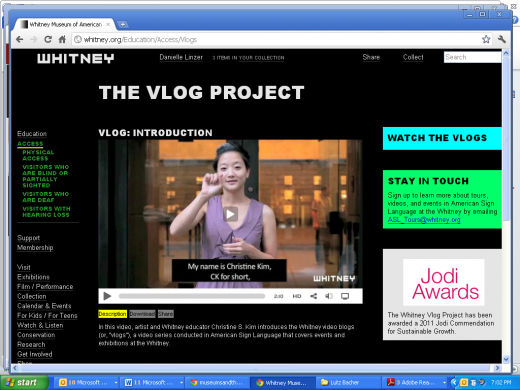Open the Chrome wrench menu
This screenshot has height=390, width=520.
pos(502,39)
